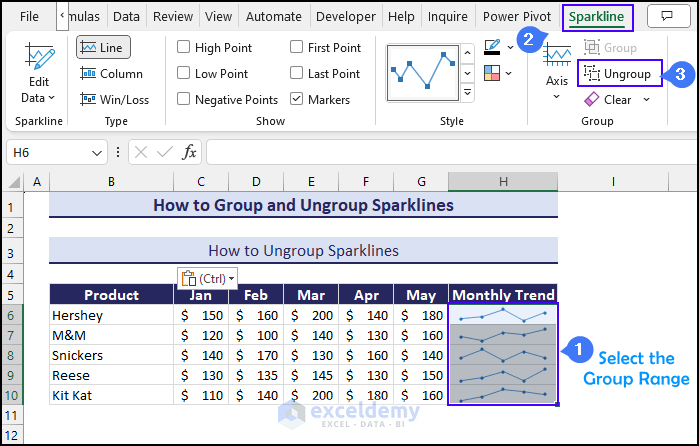
Task: Enable the Negative Points checkbox
Action: click(x=184, y=99)
